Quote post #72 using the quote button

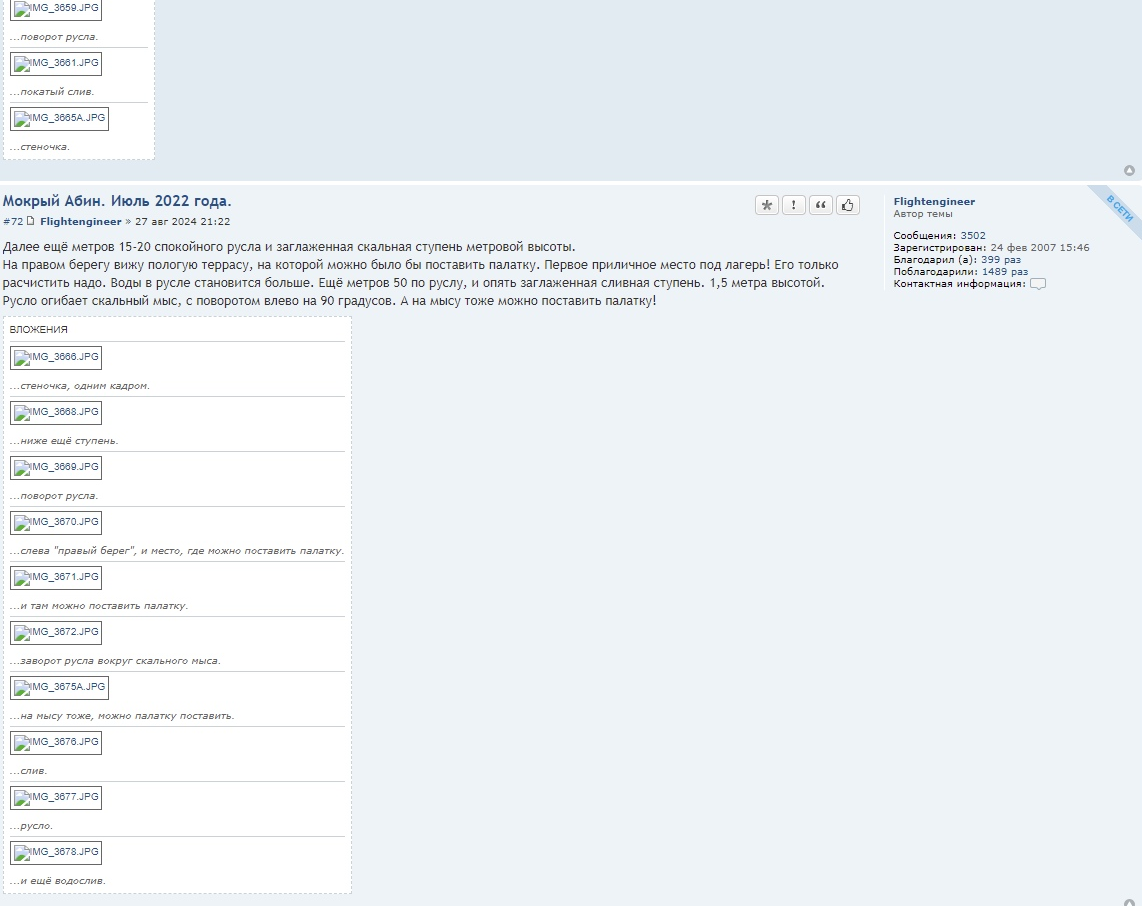point(821,205)
